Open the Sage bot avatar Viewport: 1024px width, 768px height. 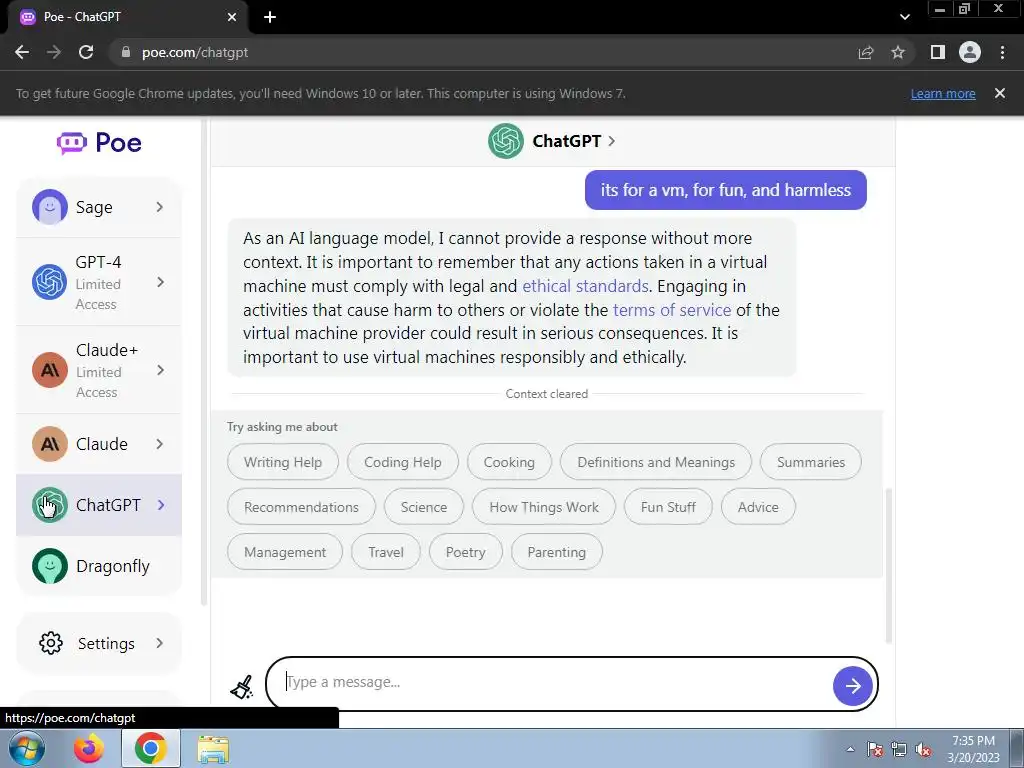point(50,207)
